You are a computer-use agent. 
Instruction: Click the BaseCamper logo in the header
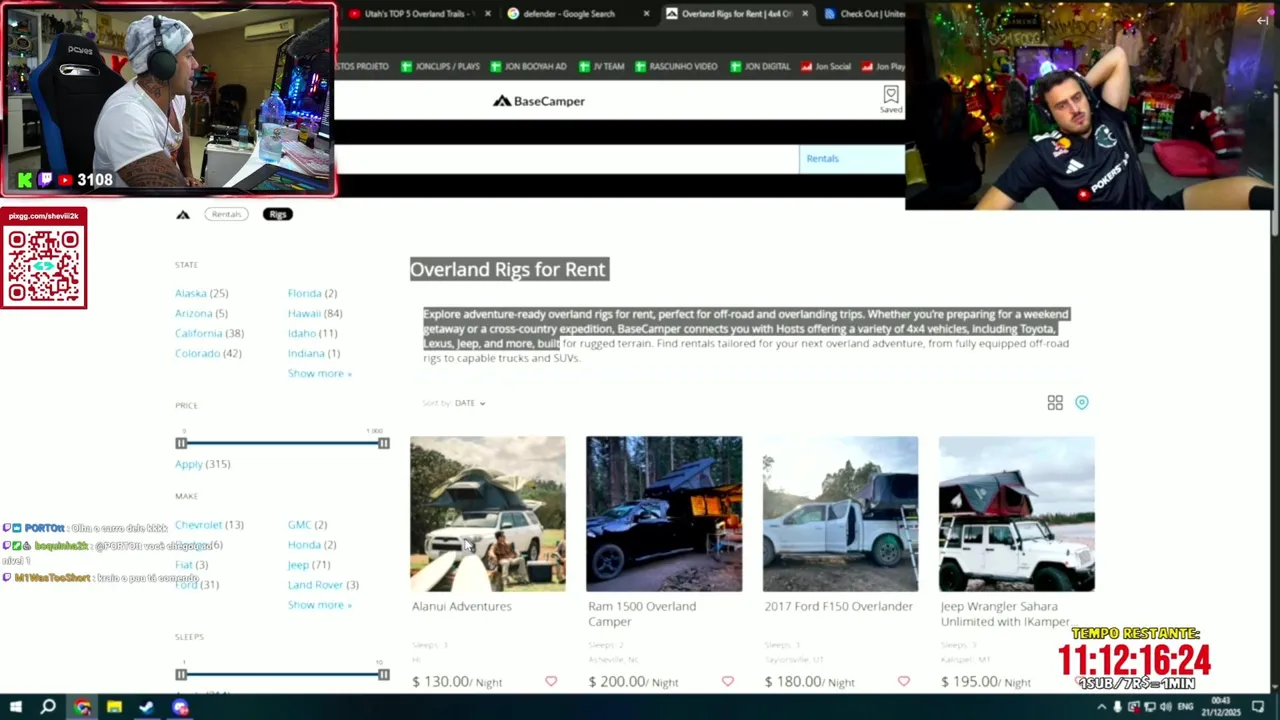pos(539,101)
